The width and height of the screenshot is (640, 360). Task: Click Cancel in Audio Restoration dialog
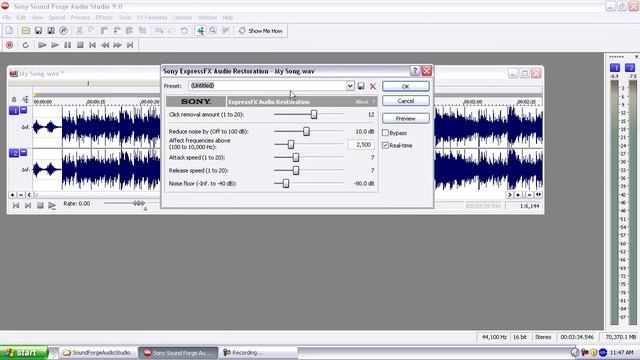point(406,101)
